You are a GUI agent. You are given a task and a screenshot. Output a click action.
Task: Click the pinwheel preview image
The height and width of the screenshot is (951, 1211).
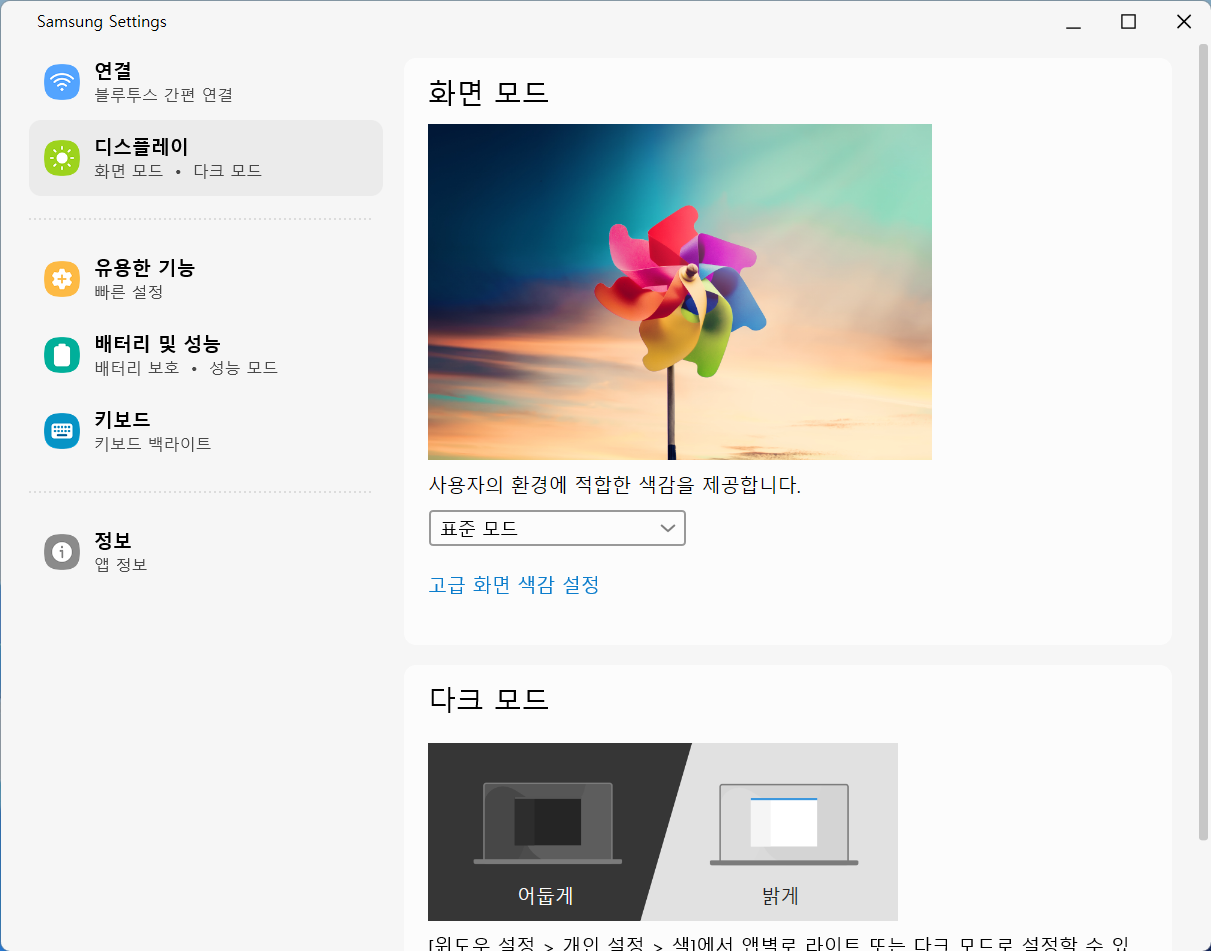679,292
